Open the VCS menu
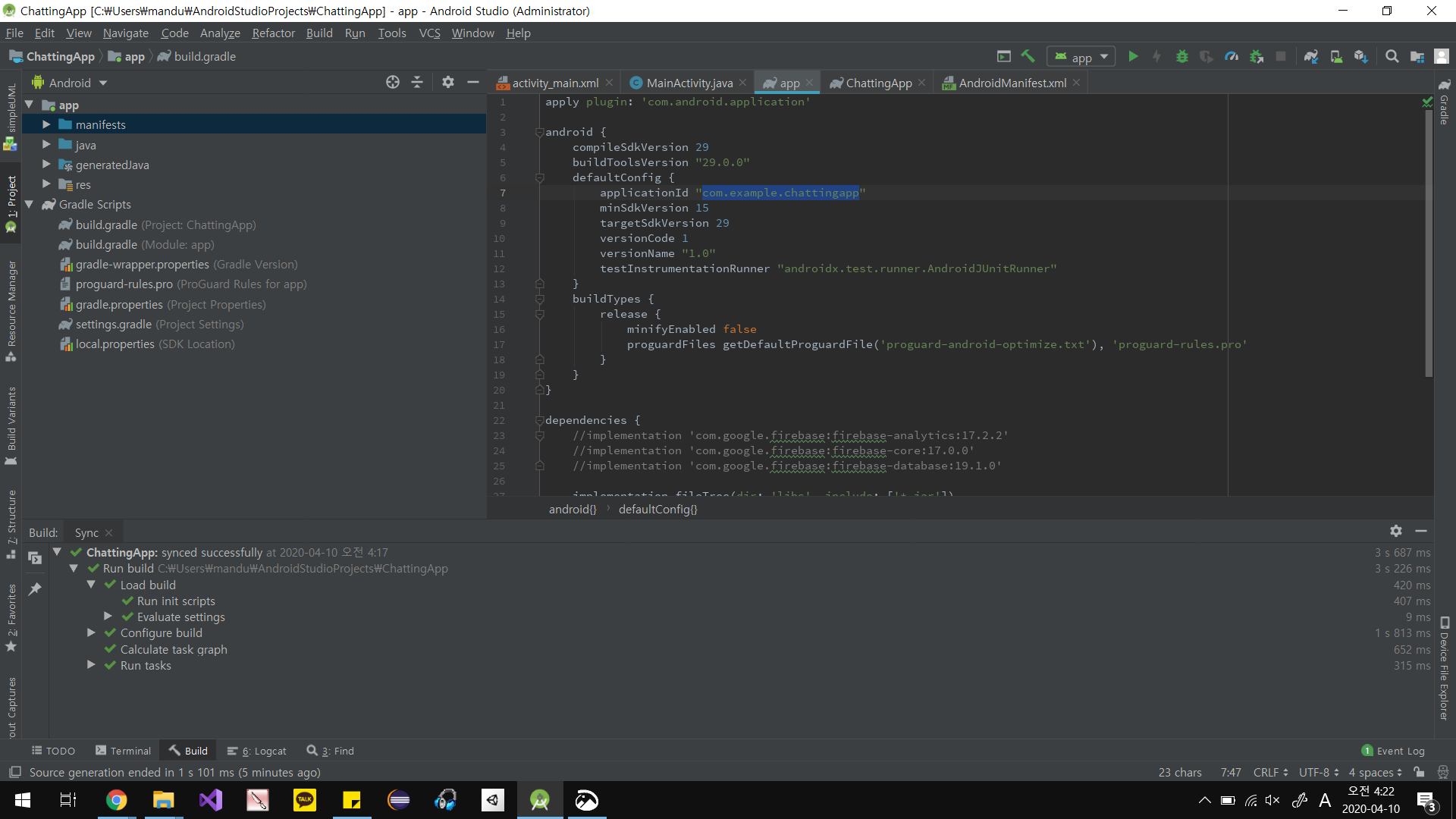The width and height of the screenshot is (1456, 819). 429,33
